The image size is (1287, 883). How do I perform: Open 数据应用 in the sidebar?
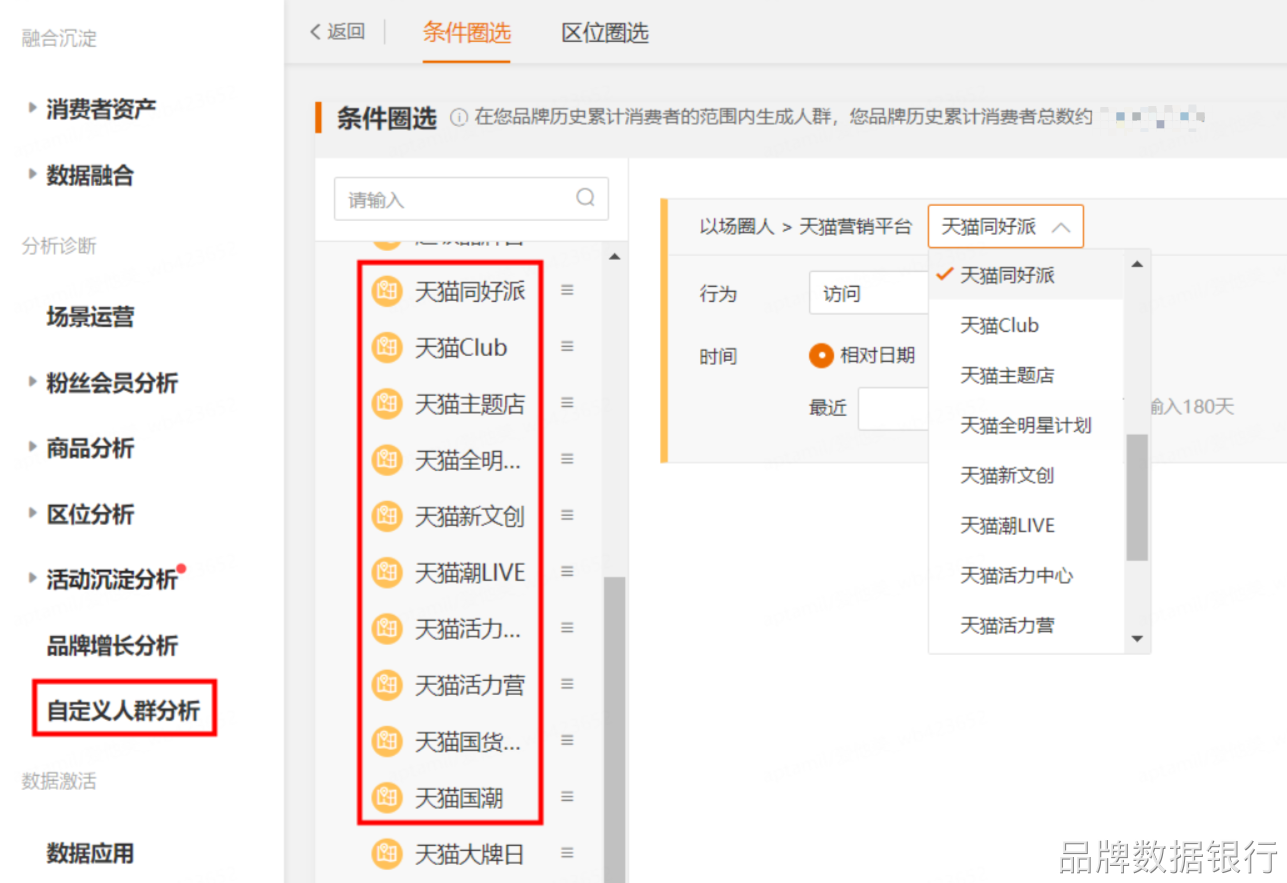coord(90,853)
